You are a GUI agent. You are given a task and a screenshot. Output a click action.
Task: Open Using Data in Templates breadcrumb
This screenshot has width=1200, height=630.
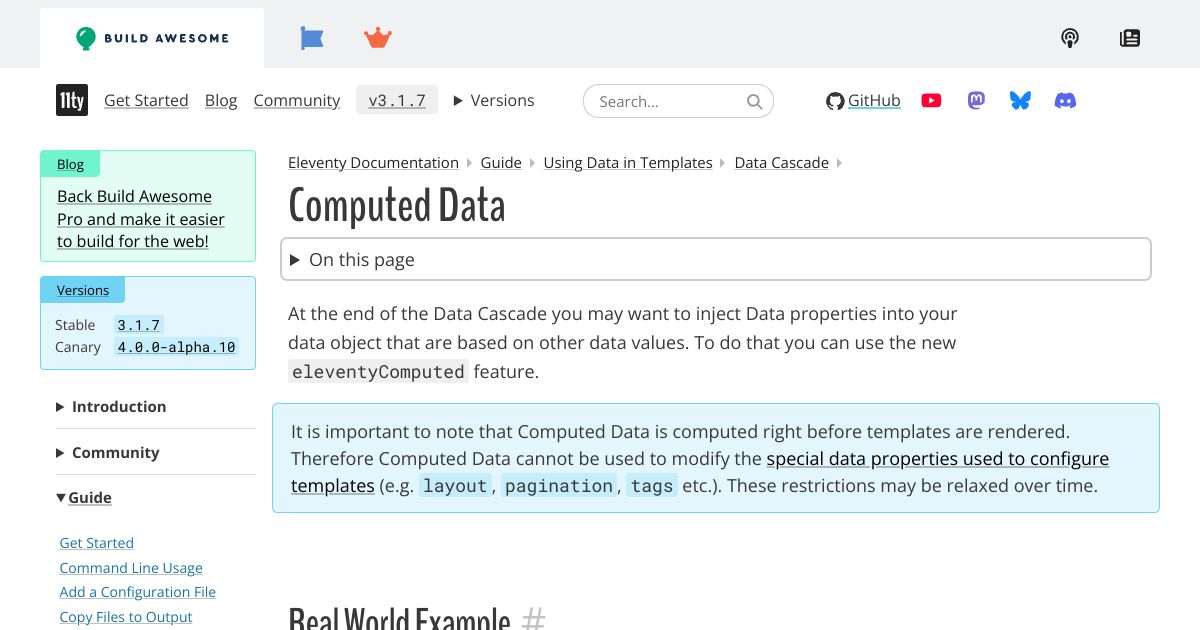pyautogui.click(x=628, y=162)
